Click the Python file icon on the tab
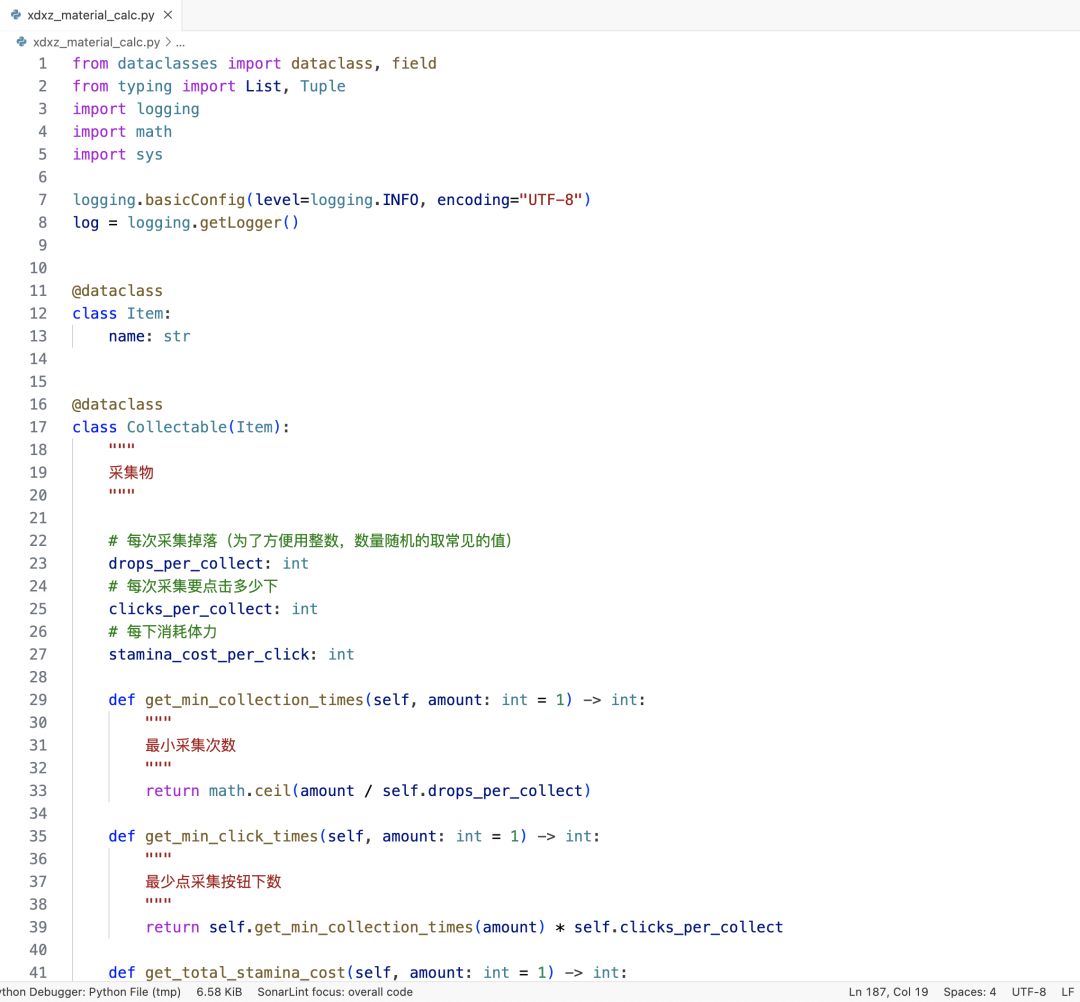The image size is (1080, 1002). [x=16, y=14]
